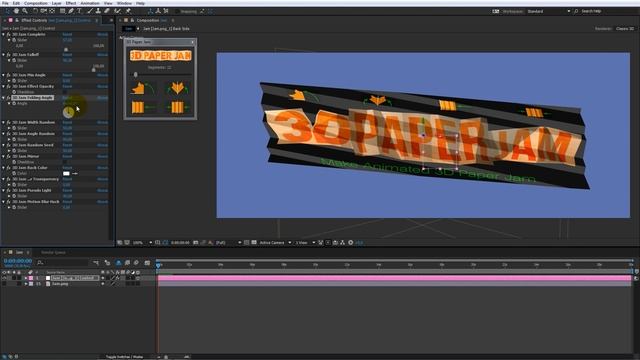The image size is (640, 360).
Task: Select the Eraser tool
Action: (x=107, y=11)
